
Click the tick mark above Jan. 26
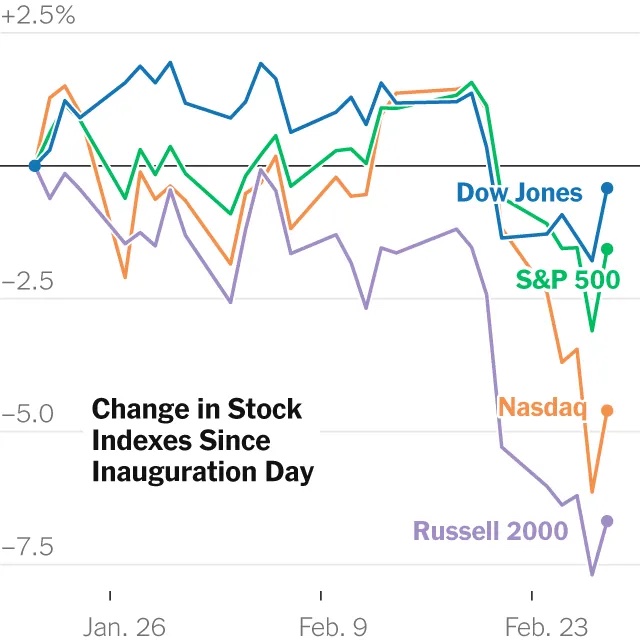(x=110, y=596)
